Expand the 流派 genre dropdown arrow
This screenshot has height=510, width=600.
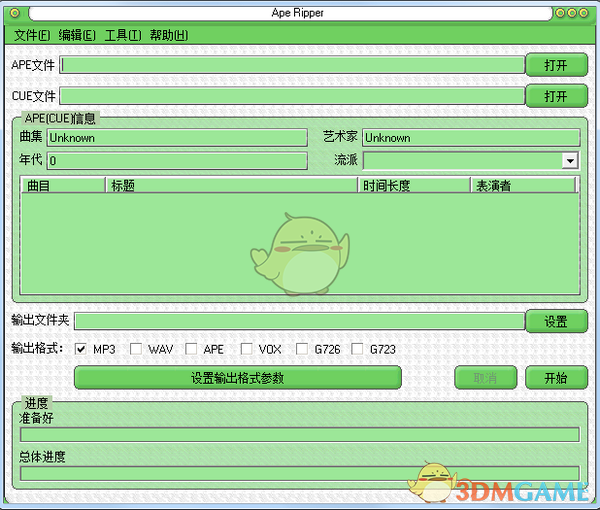[570, 161]
